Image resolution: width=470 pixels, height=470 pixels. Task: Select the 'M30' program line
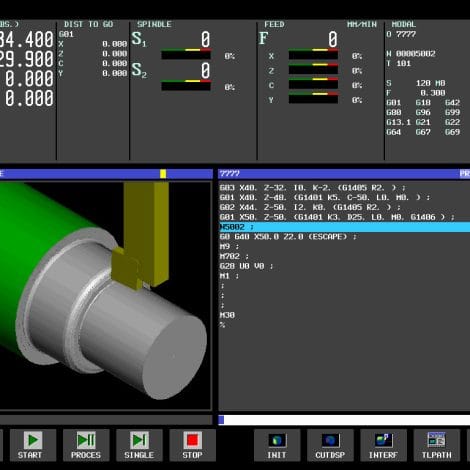pos(227,315)
